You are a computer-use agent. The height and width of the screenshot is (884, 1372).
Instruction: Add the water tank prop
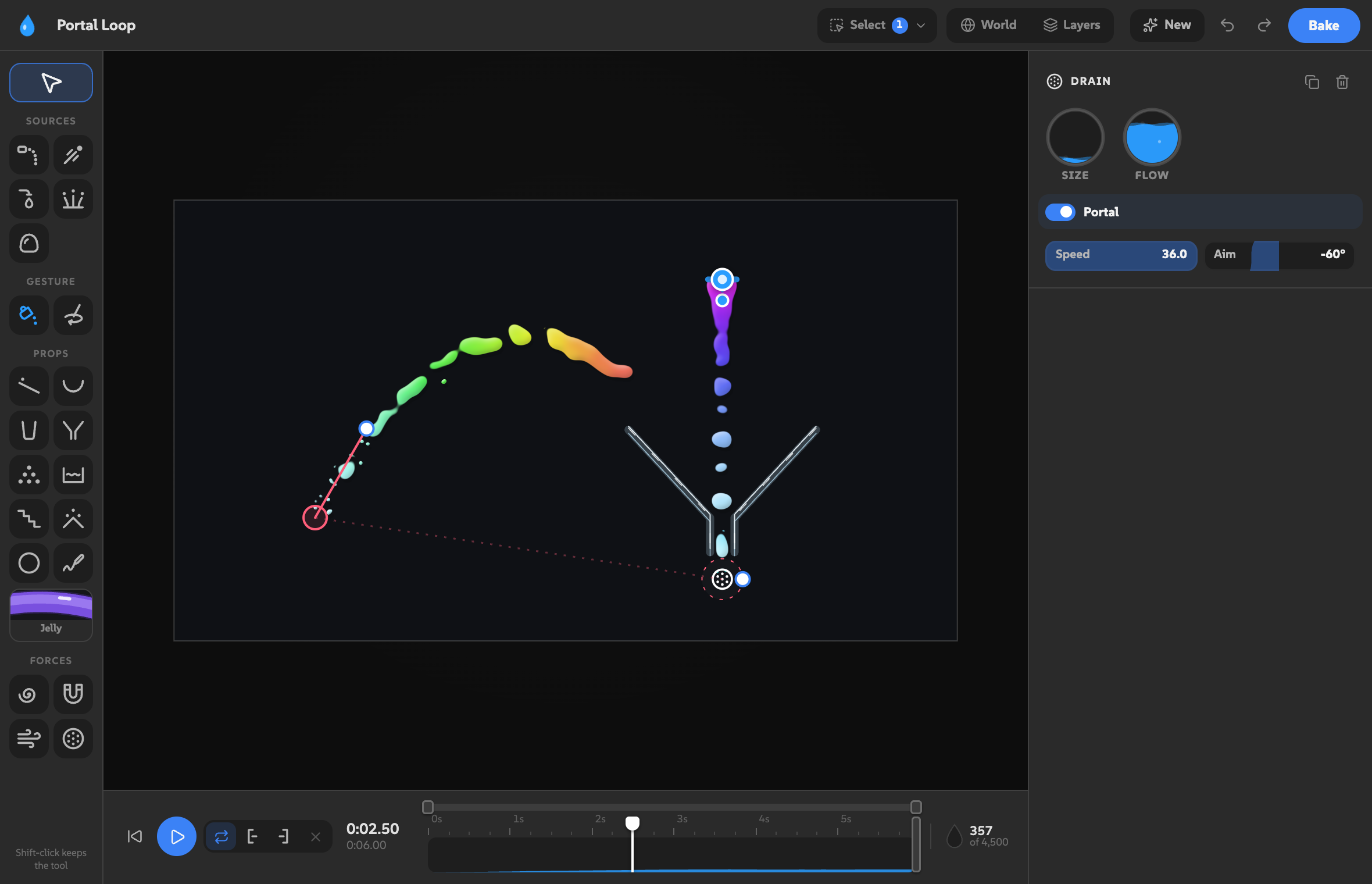click(x=73, y=475)
